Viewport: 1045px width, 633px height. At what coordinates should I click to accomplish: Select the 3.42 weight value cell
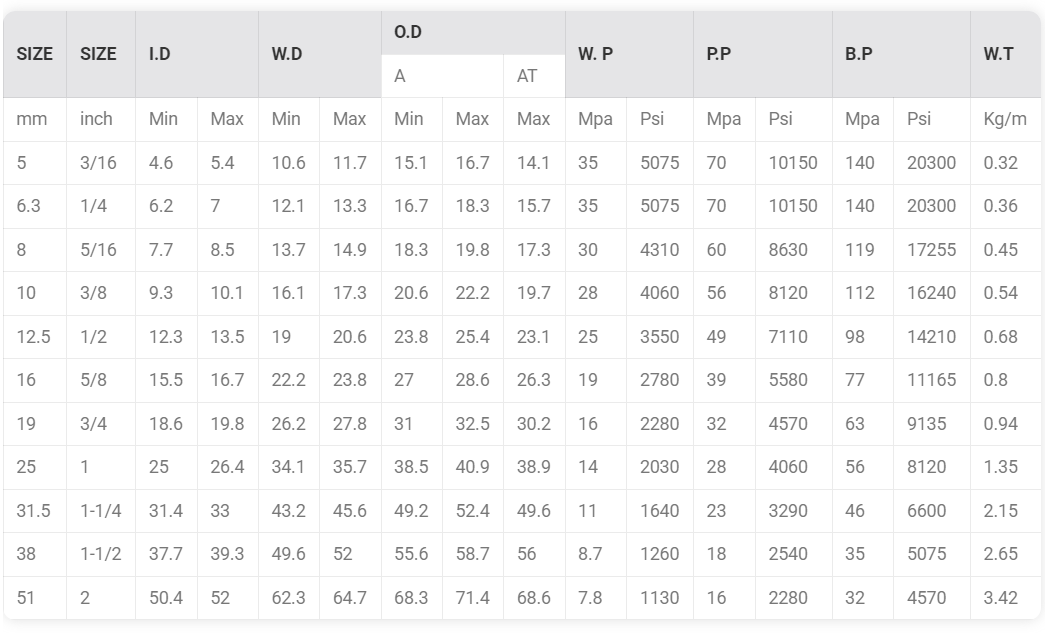pyautogui.click(x=1005, y=598)
